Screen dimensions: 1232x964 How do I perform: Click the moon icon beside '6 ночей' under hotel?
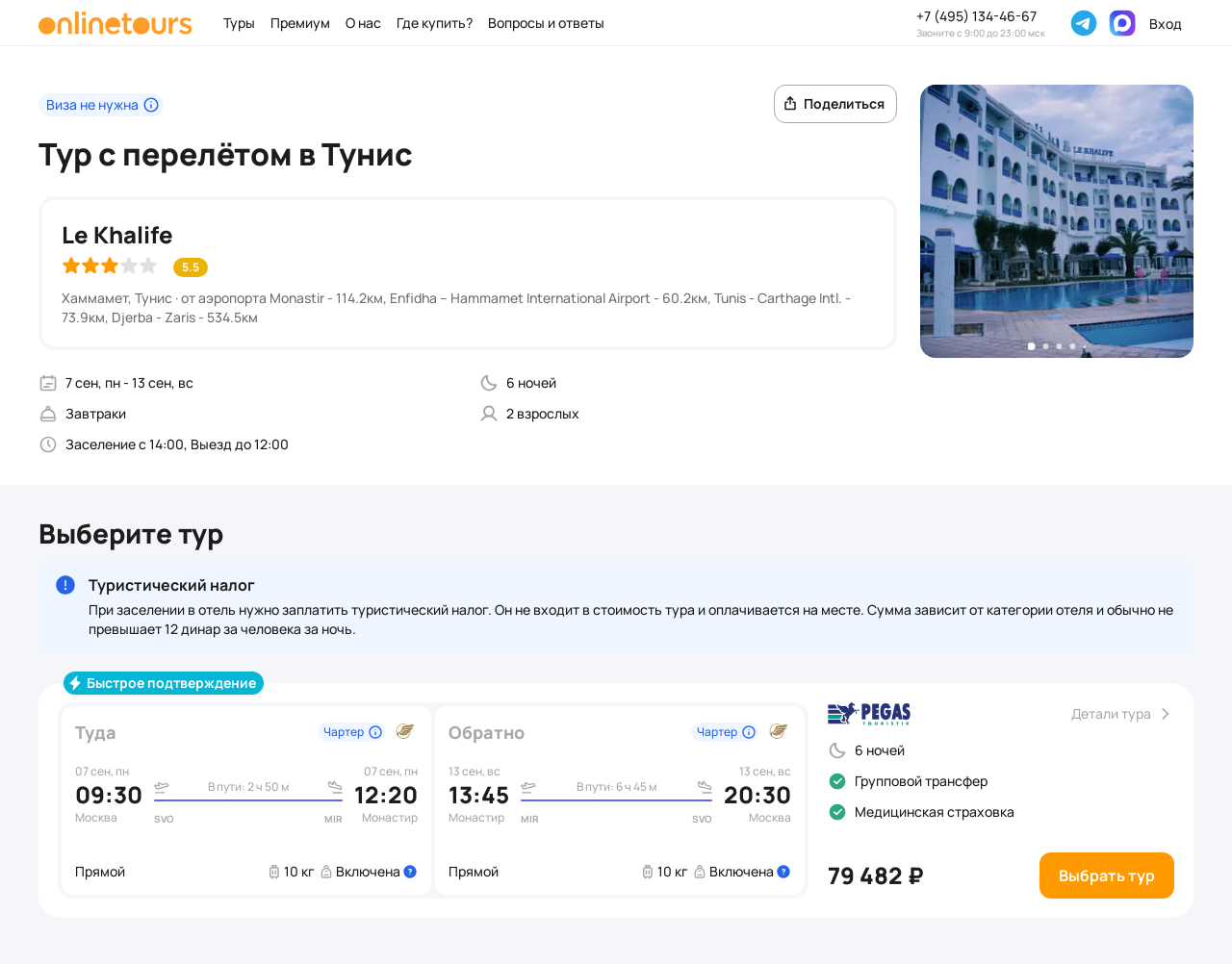pos(489,383)
